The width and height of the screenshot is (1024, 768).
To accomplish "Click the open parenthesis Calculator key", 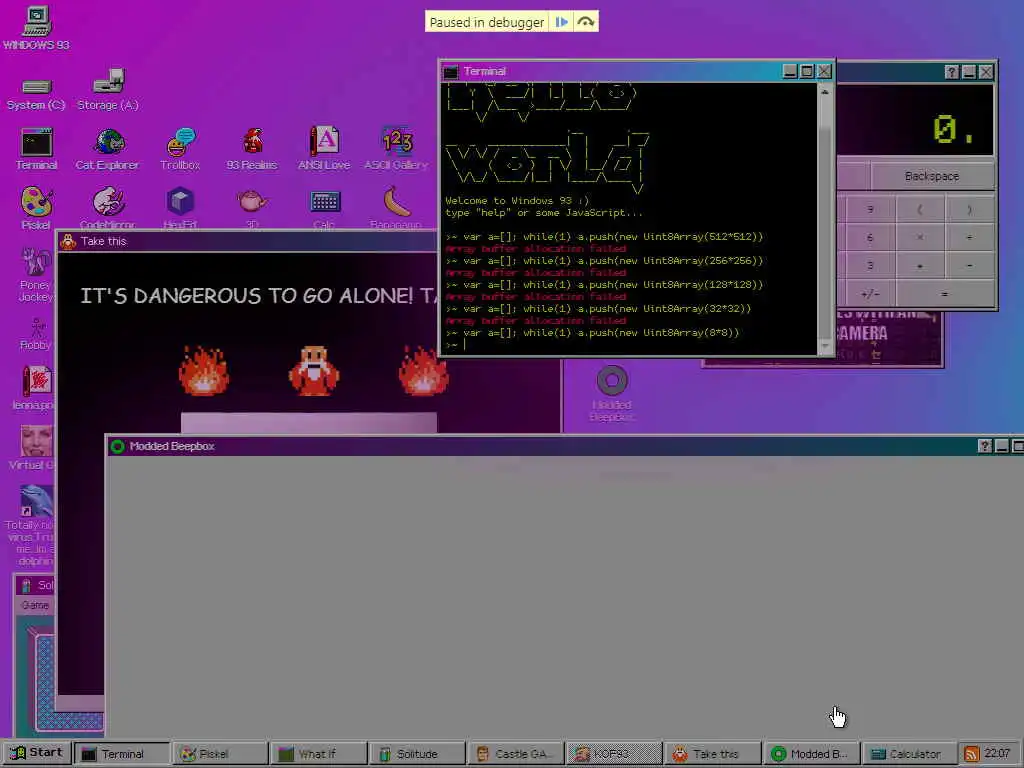I will (920, 210).
